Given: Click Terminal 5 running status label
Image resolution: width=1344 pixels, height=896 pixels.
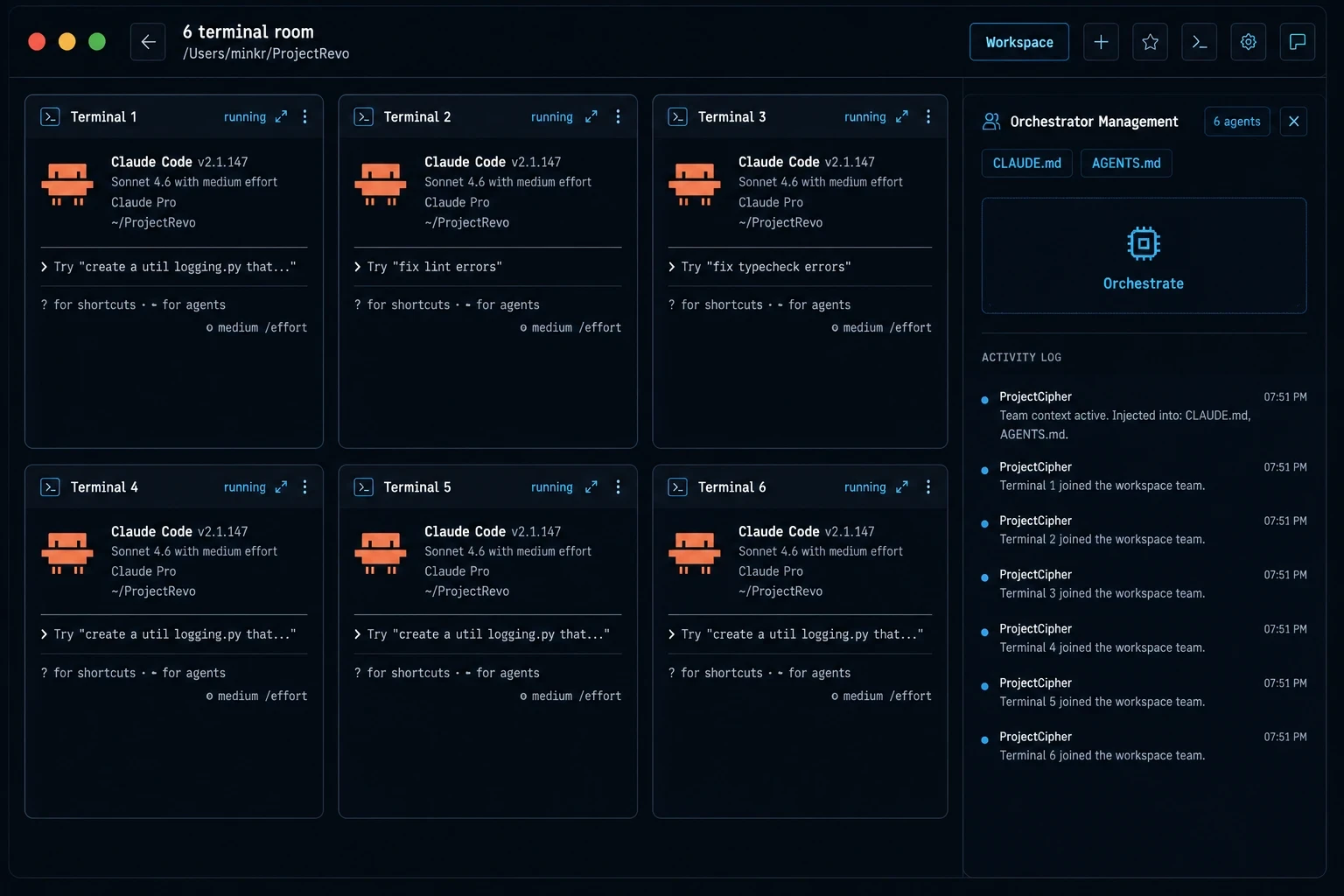Looking at the screenshot, I should point(551,486).
